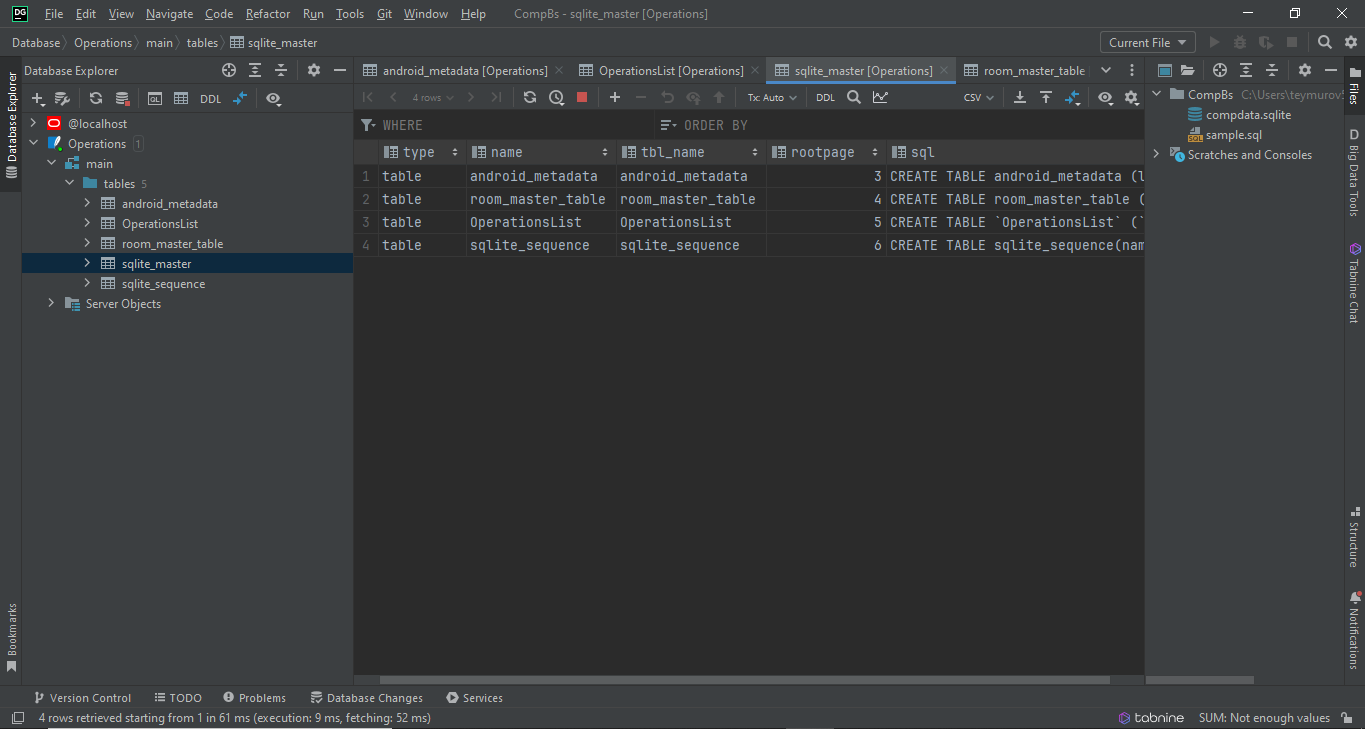The image size is (1365, 729).
Task: Open the Current File run configuration selector
Action: coord(1147,42)
